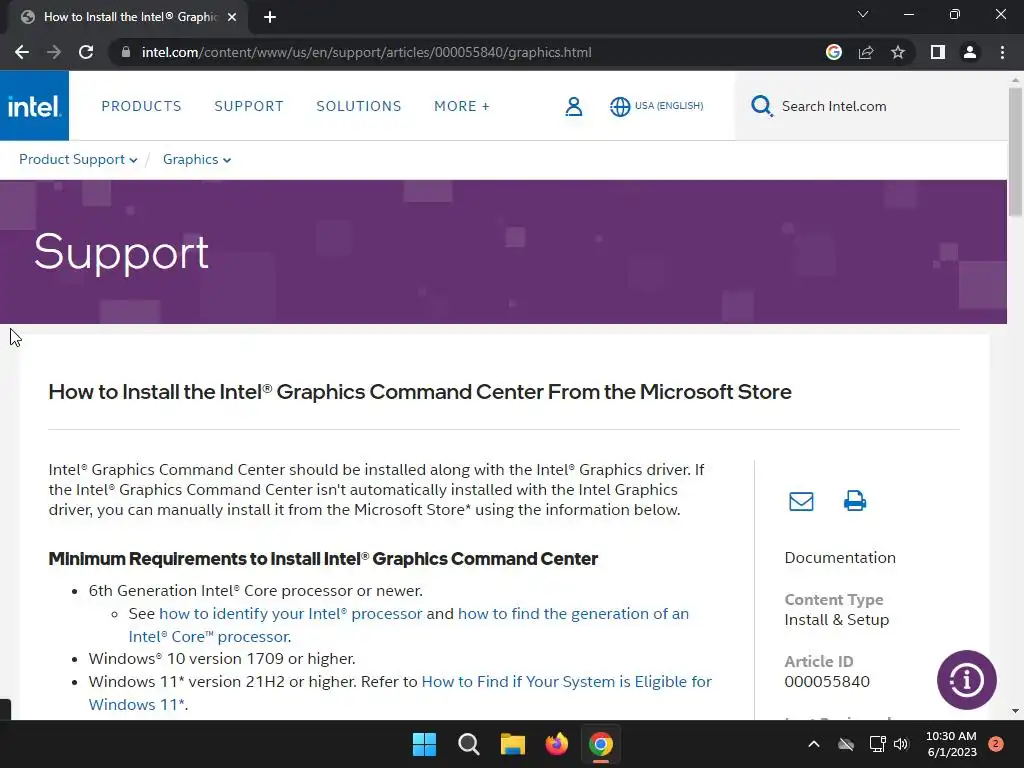View site info via padlock icon
This screenshot has width=1024, height=768.
(x=126, y=52)
